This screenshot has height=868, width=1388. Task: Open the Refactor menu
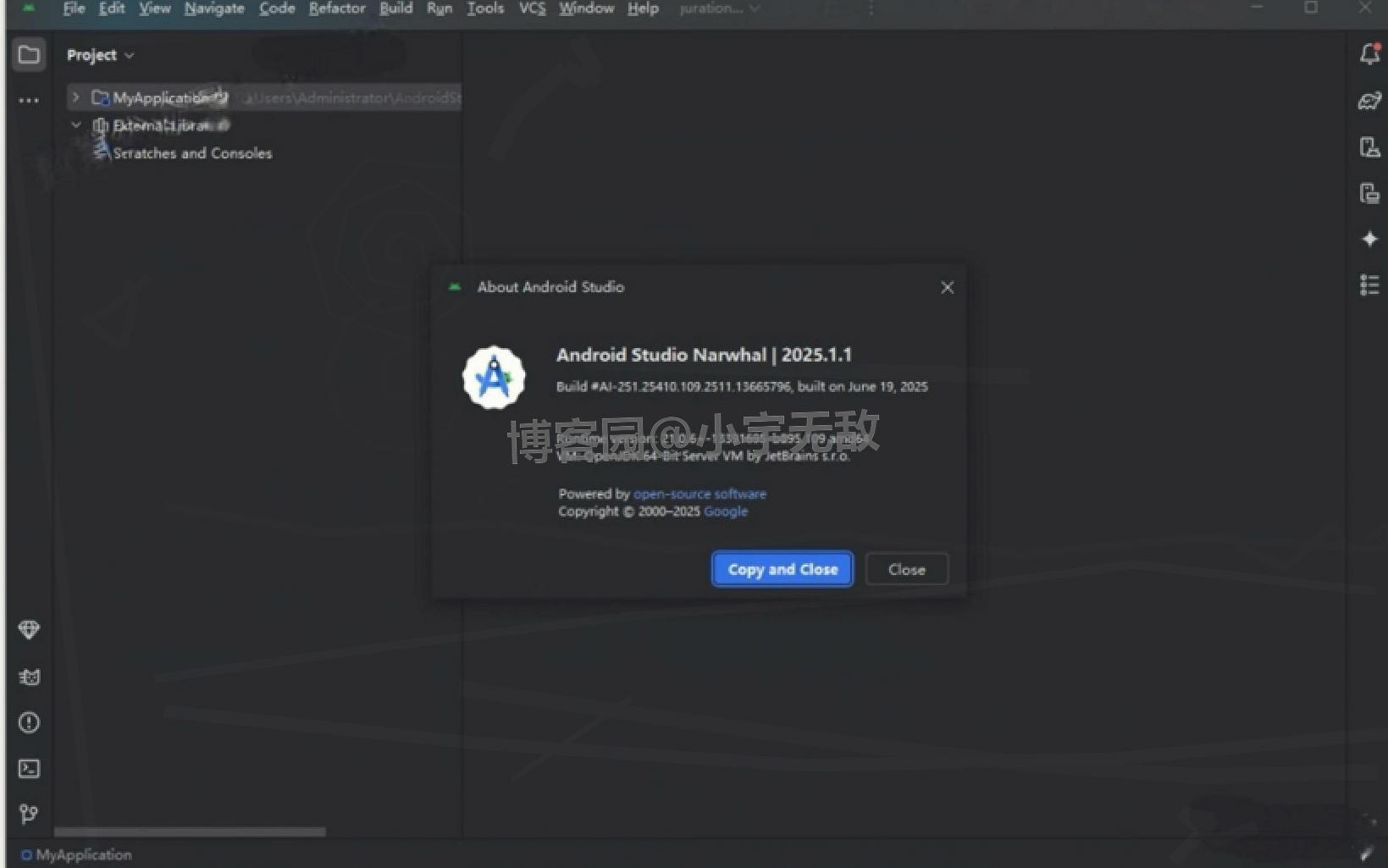(x=336, y=8)
